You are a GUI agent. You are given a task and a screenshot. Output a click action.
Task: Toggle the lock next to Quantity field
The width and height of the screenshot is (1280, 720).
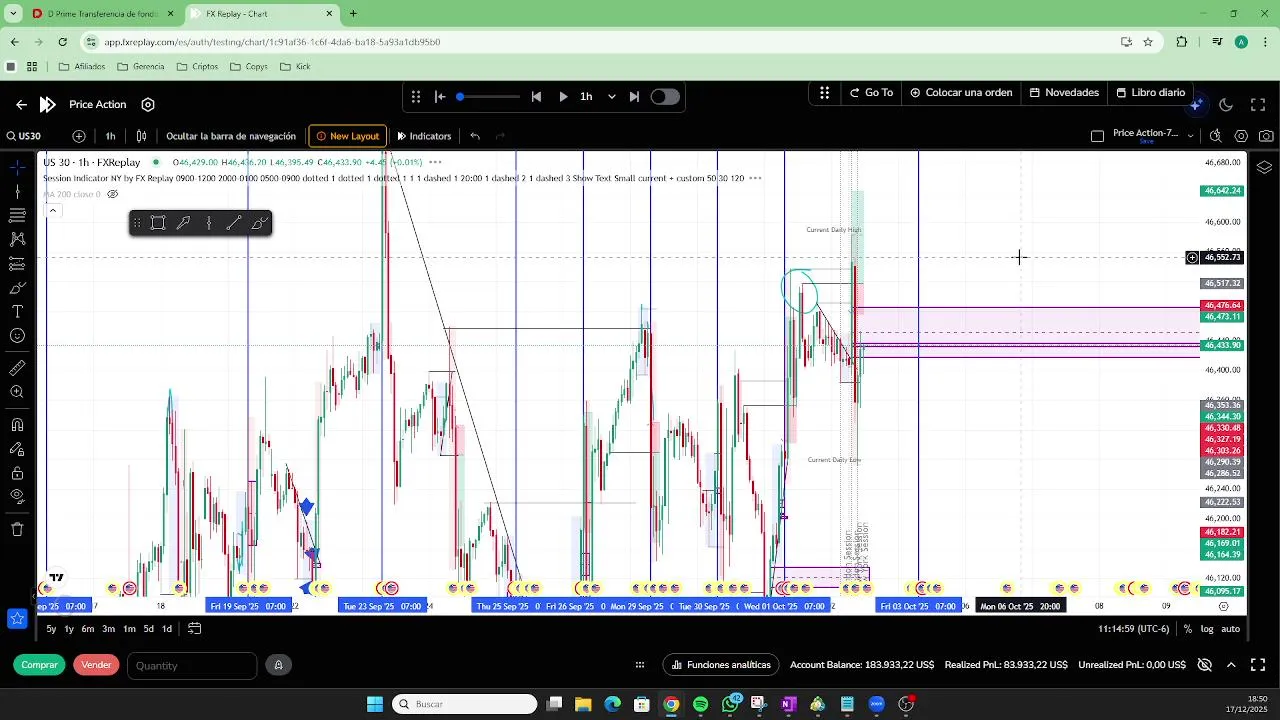tap(278, 665)
